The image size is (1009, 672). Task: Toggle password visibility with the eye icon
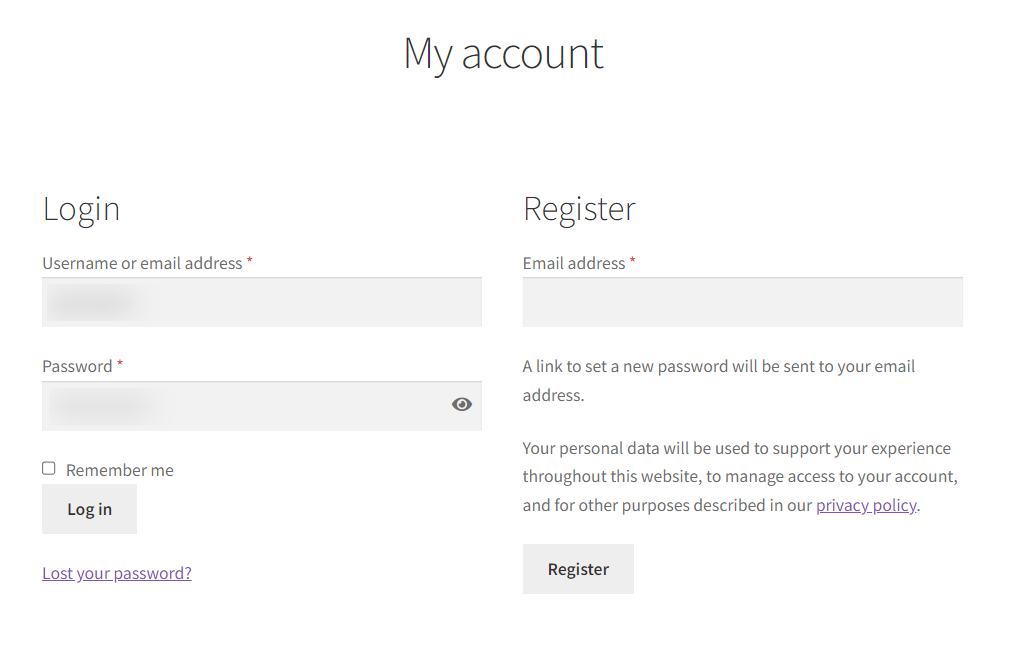point(461,404)
